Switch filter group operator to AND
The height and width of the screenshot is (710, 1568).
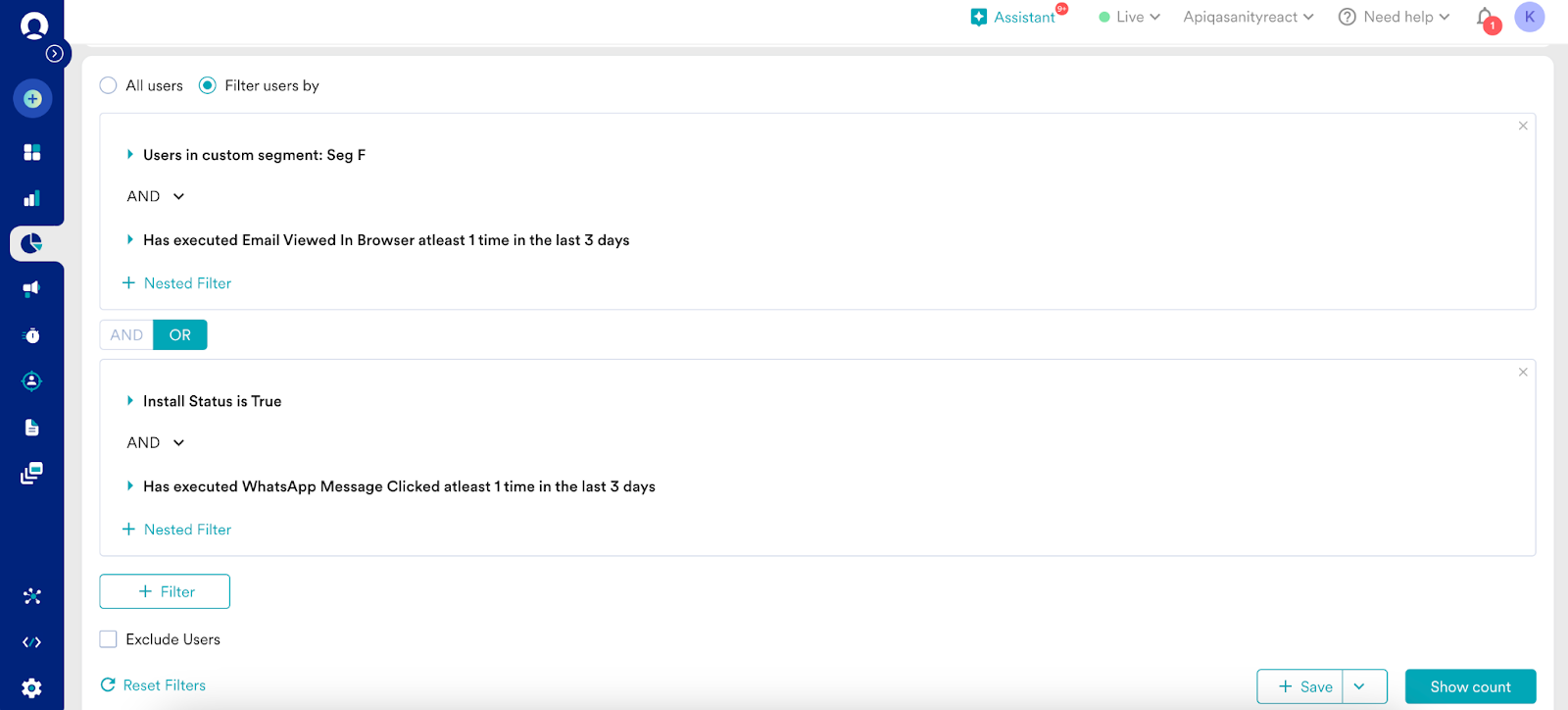(x=126, y=334)
